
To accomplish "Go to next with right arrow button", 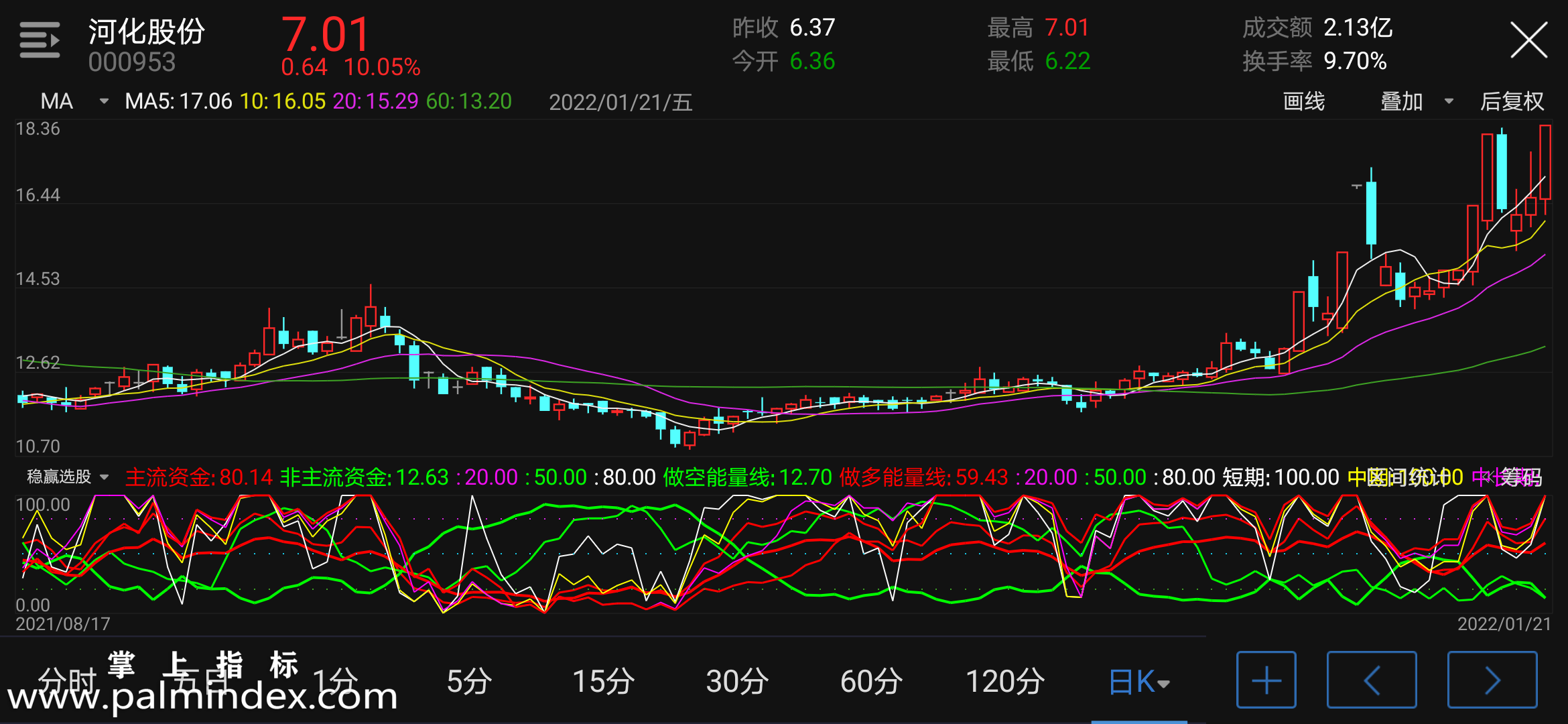I will tap(1492, 680).
